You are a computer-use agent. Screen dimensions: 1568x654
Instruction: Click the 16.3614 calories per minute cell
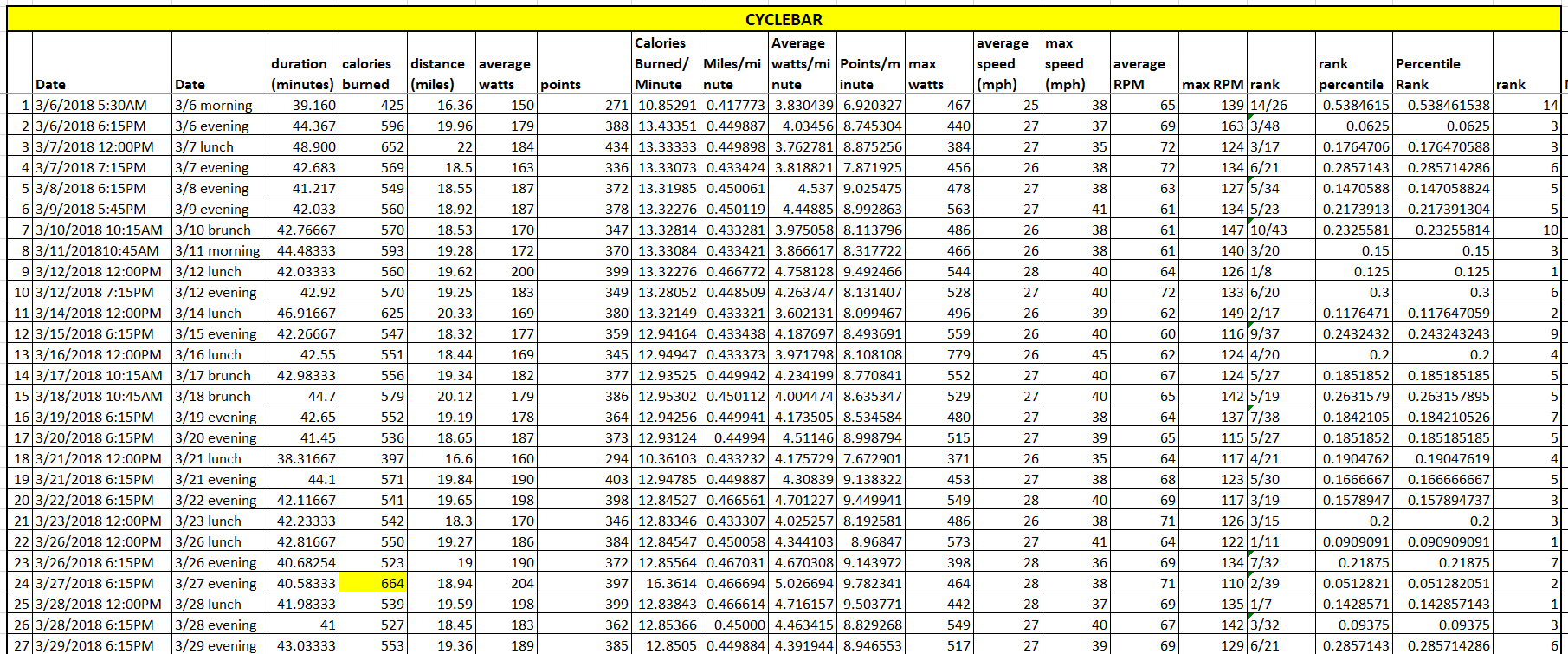[x=665, y=583]
